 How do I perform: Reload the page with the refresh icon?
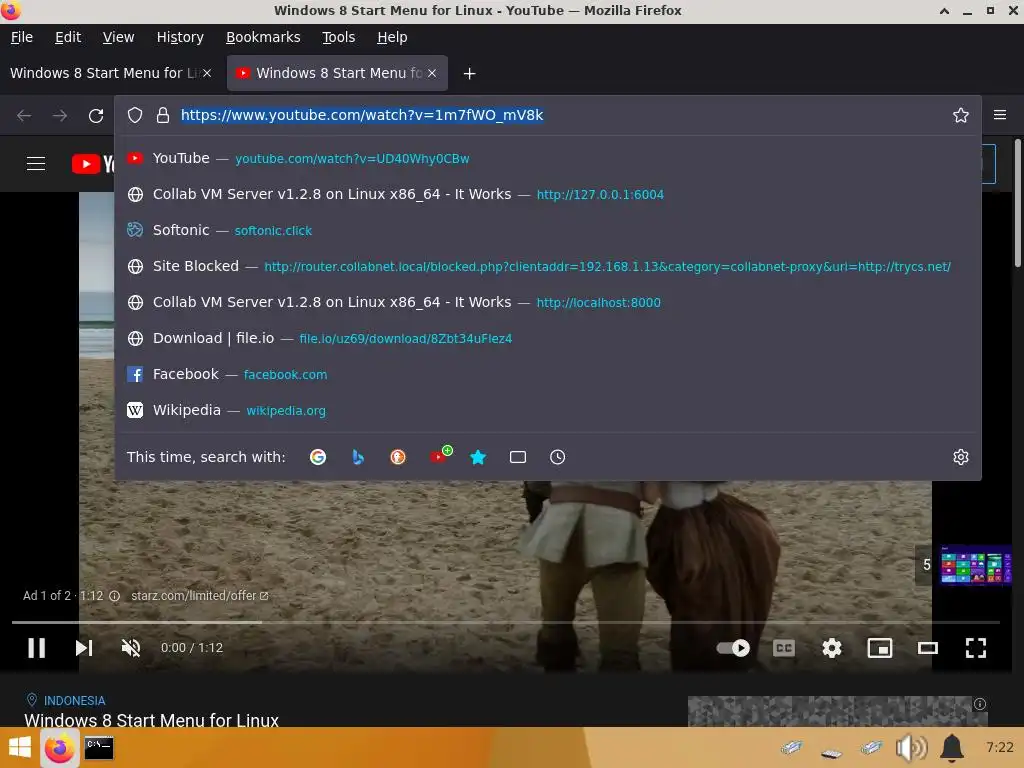pos(96,116)
